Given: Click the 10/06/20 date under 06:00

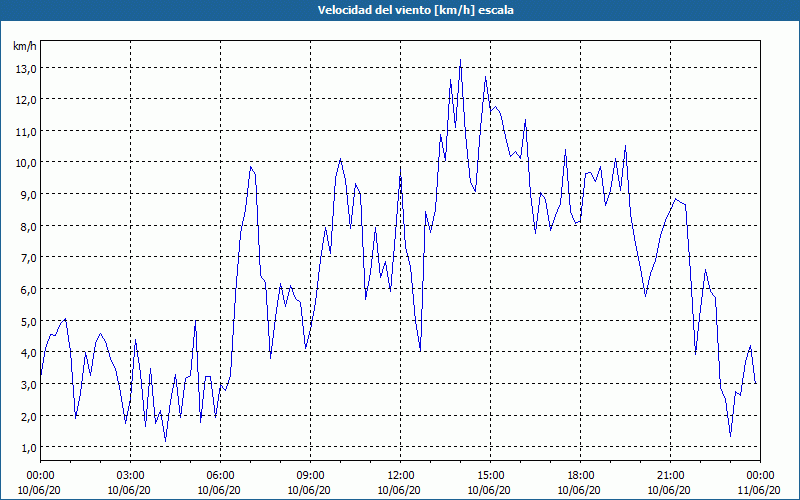Looking at the screenshot, I should pos(219,490).
